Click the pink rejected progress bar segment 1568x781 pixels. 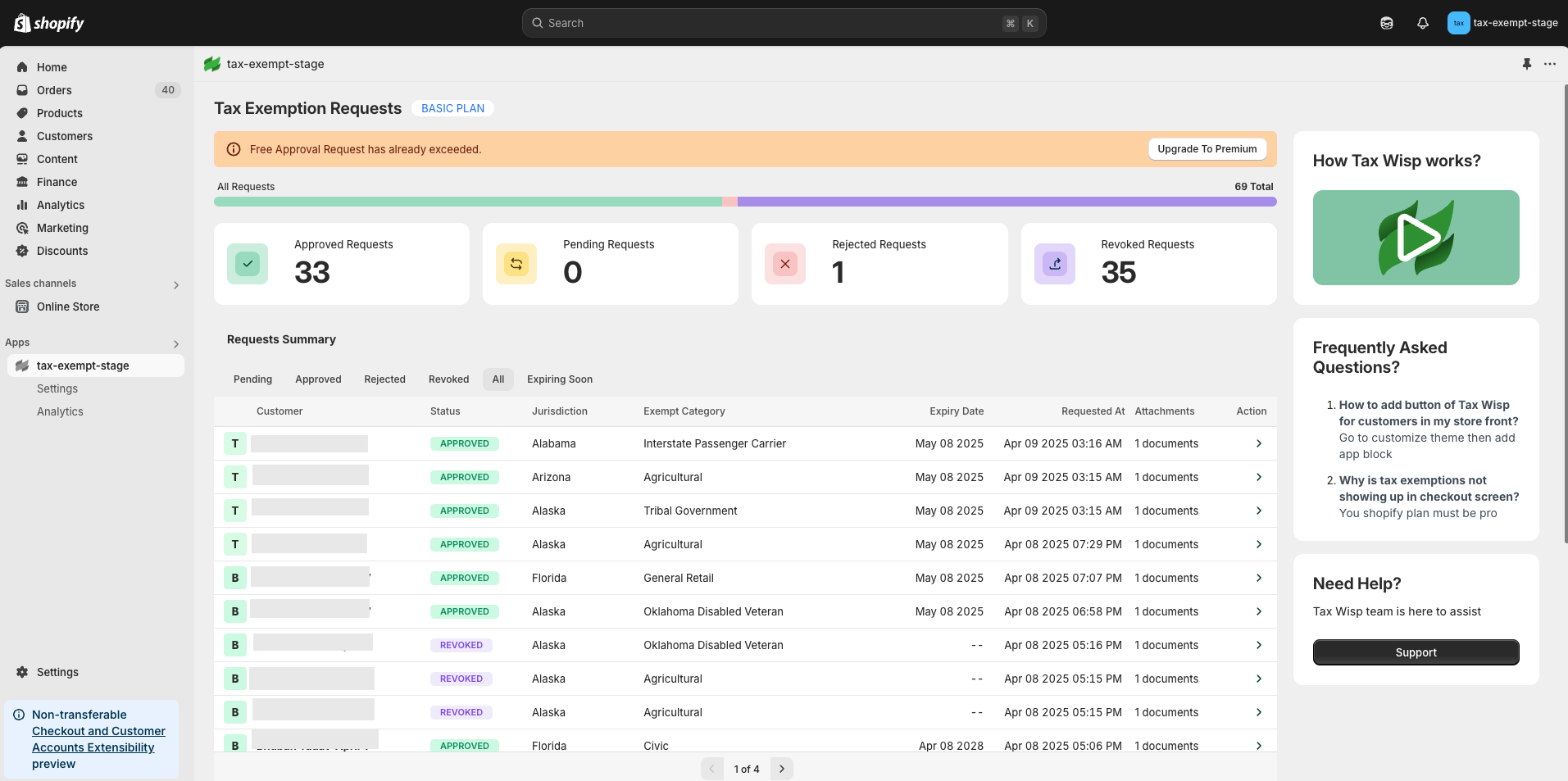(x=729, y=202)
